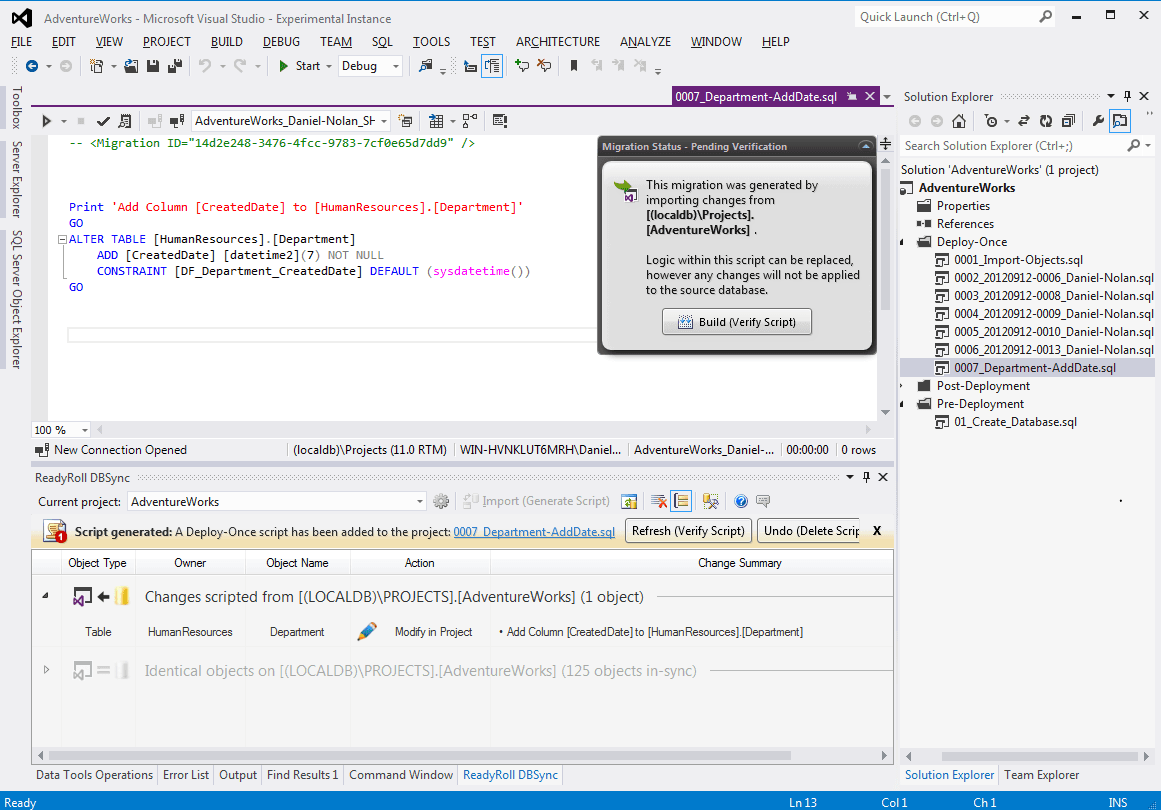Click the Solution Explorer horizontal scrollbar thumb
The width and height of the screenshot is (1161, 810).
coord(1040,756)
